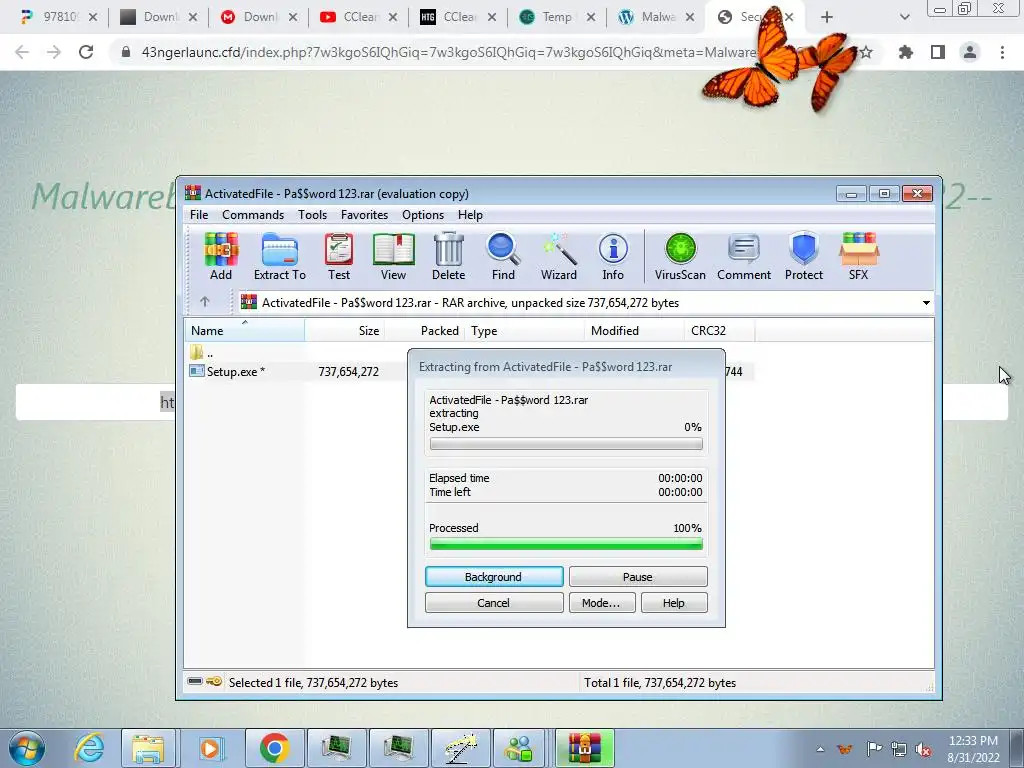The image size is (1024, 768).
Task: Toggle Chrome side panel icon
Action: (x=938, y=52)
